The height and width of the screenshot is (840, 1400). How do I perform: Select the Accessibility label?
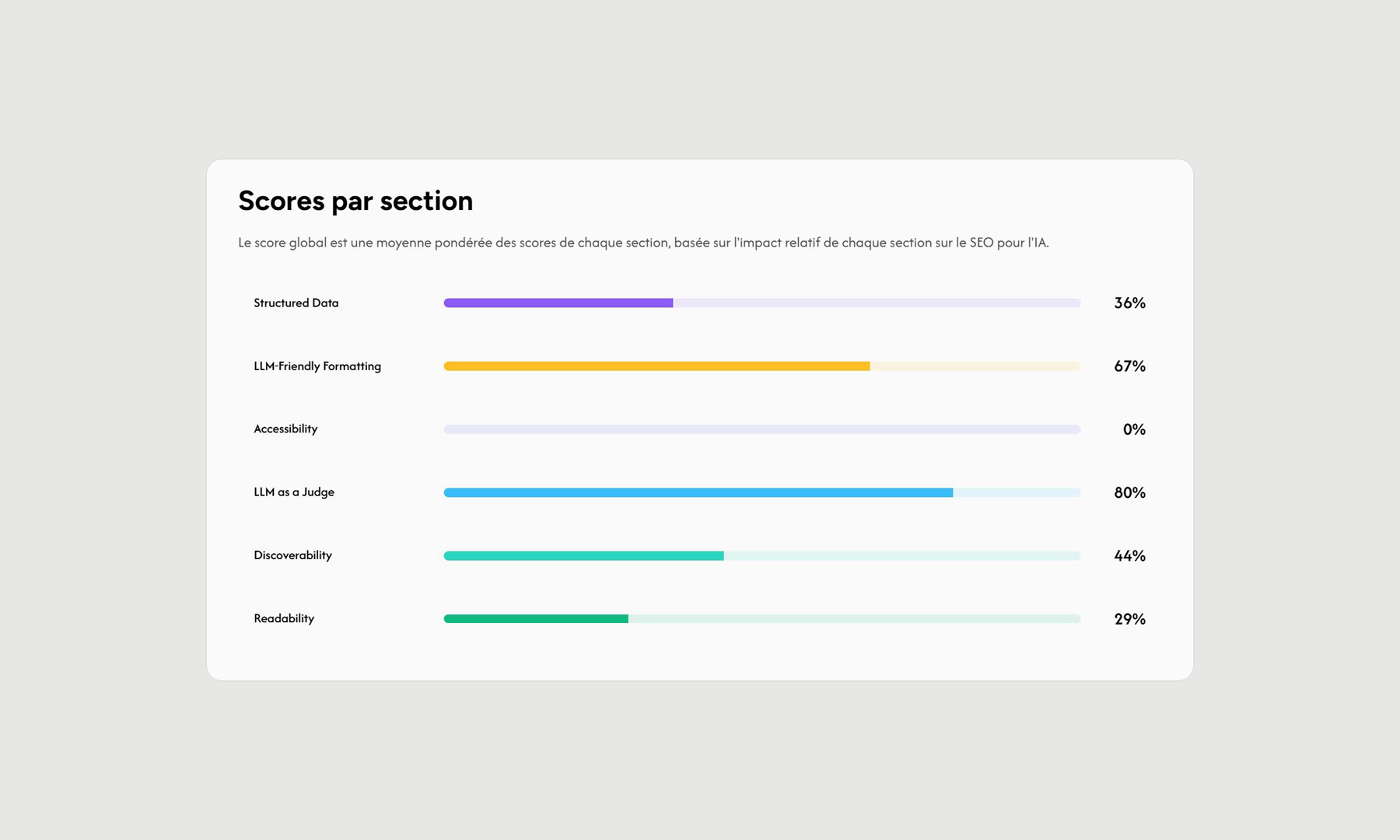(285, 429)
